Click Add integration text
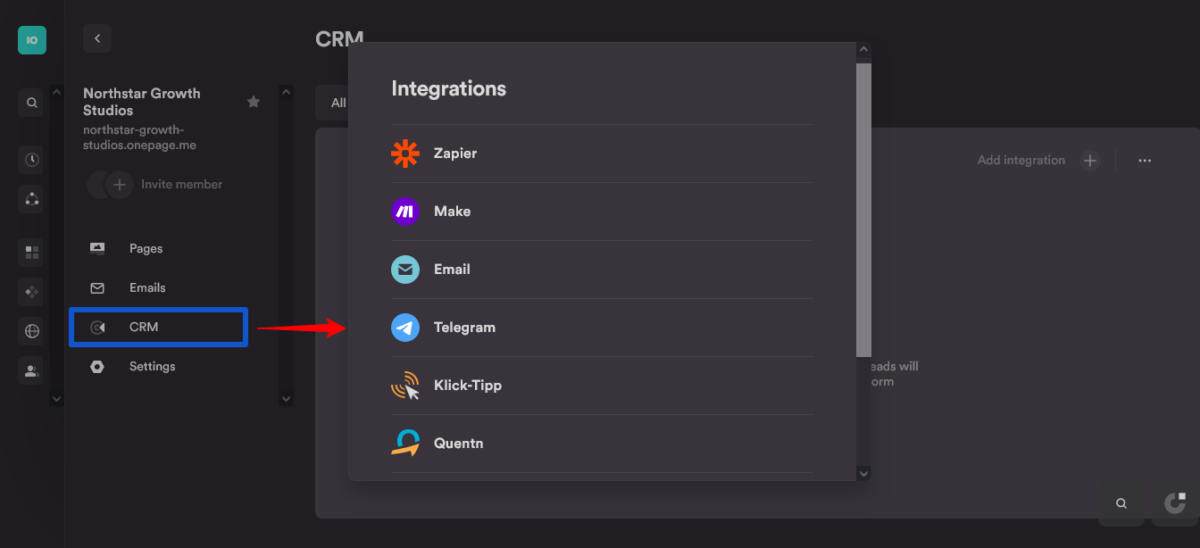Viewport: 1200px width, 548px height. tap(1021, 160)
